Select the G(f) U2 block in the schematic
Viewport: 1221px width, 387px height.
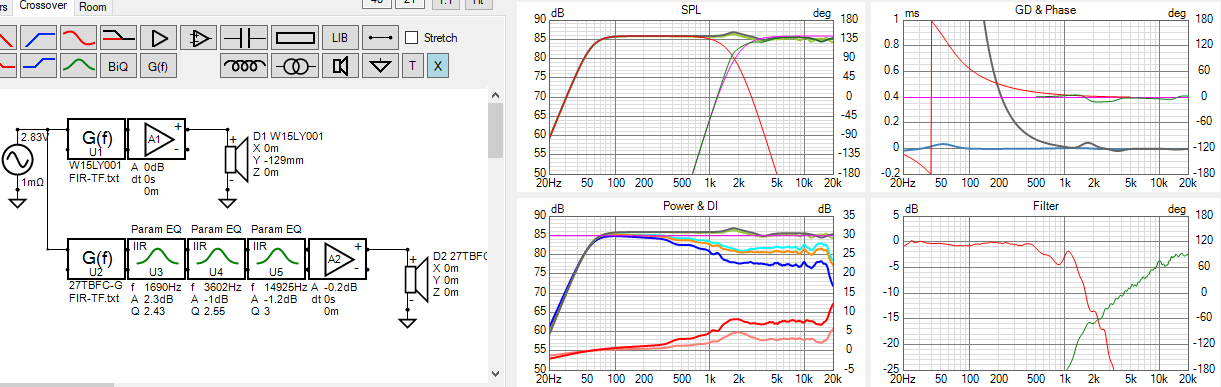[x=96, y=259]
